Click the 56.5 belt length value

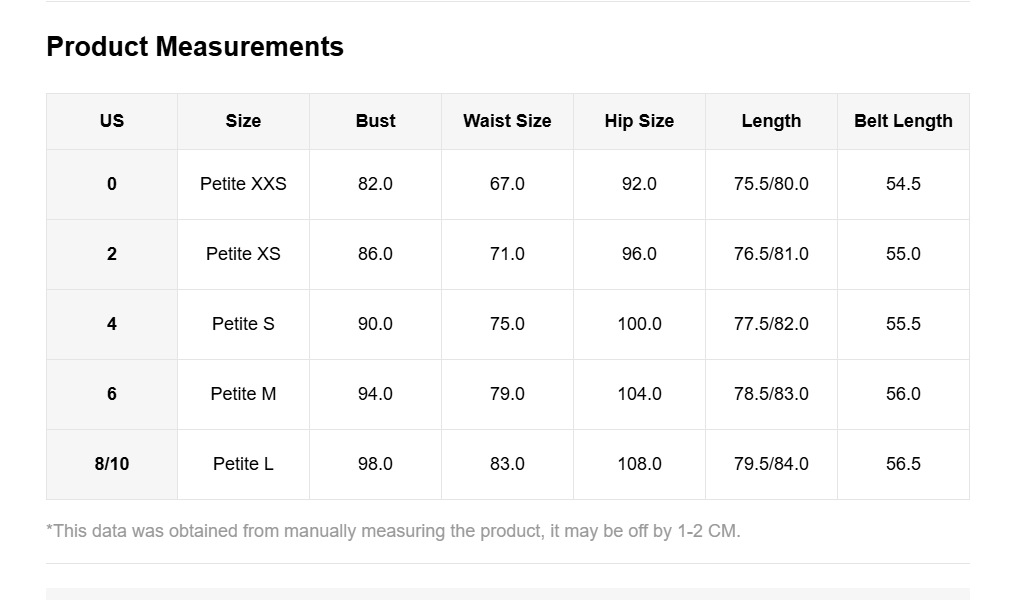tap(903, 464)
